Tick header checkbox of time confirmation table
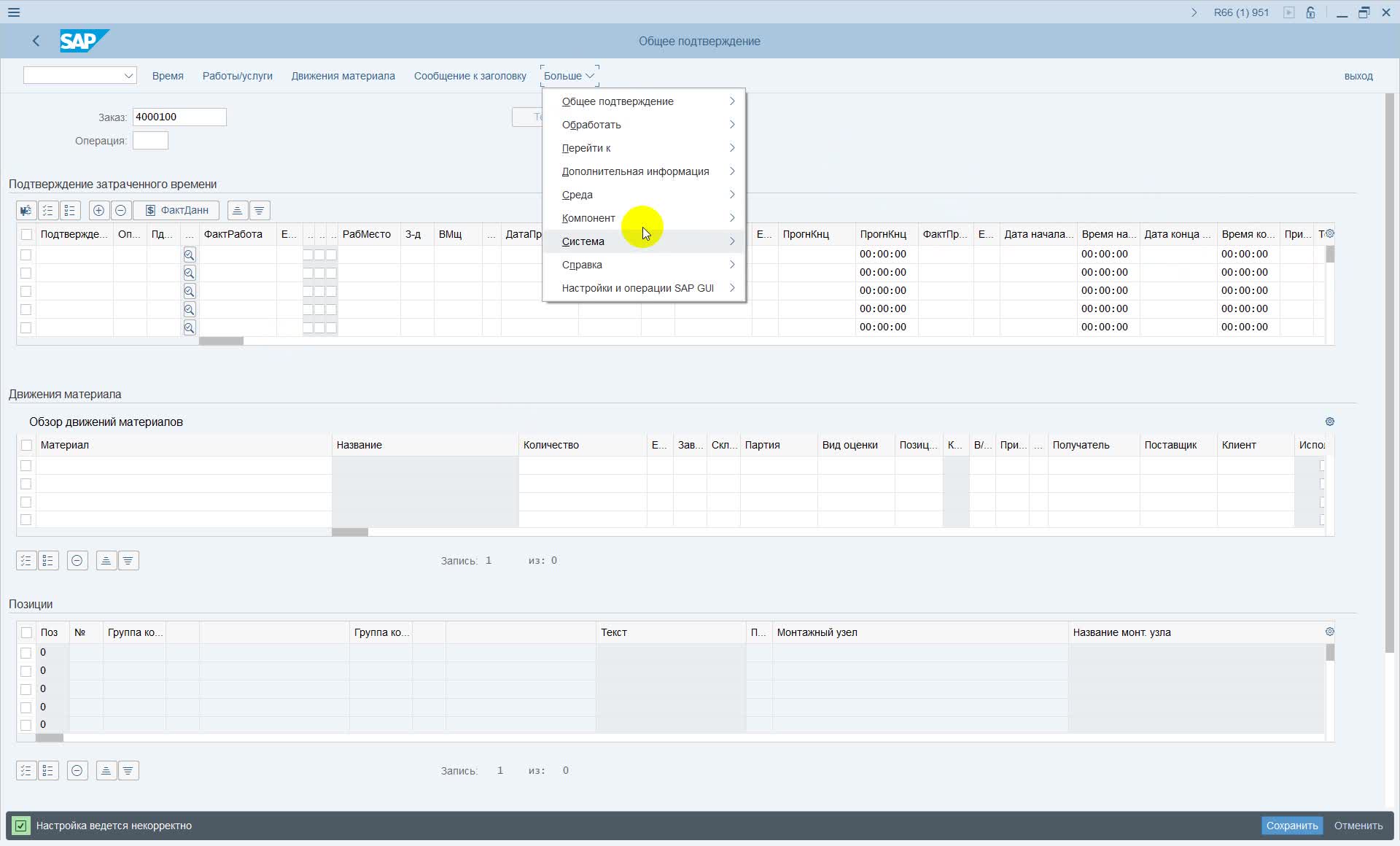Image resolution: width=1400 pixels, height=846 pixels. (x=26, y=234)
